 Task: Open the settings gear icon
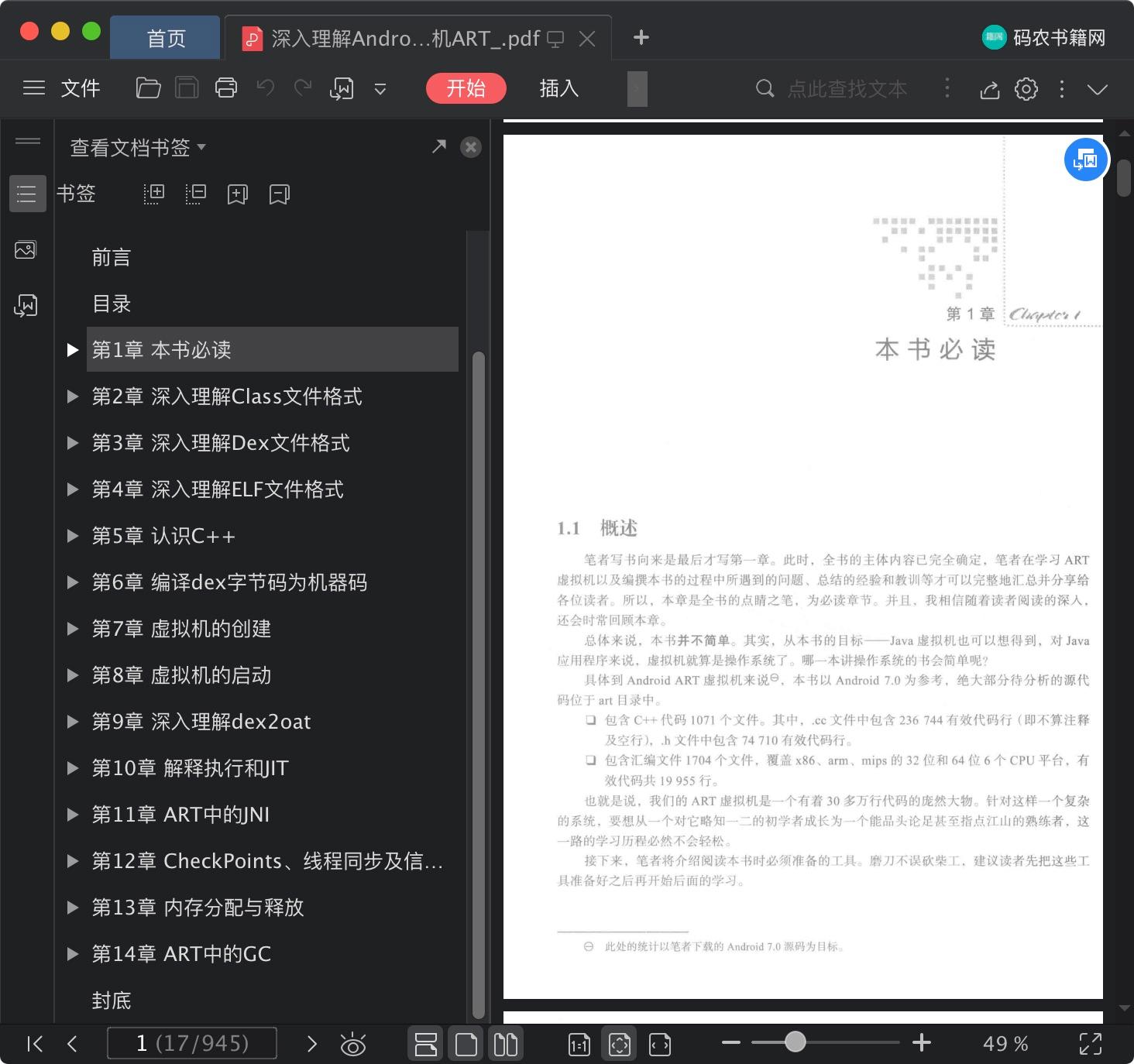pos(1026,89)
